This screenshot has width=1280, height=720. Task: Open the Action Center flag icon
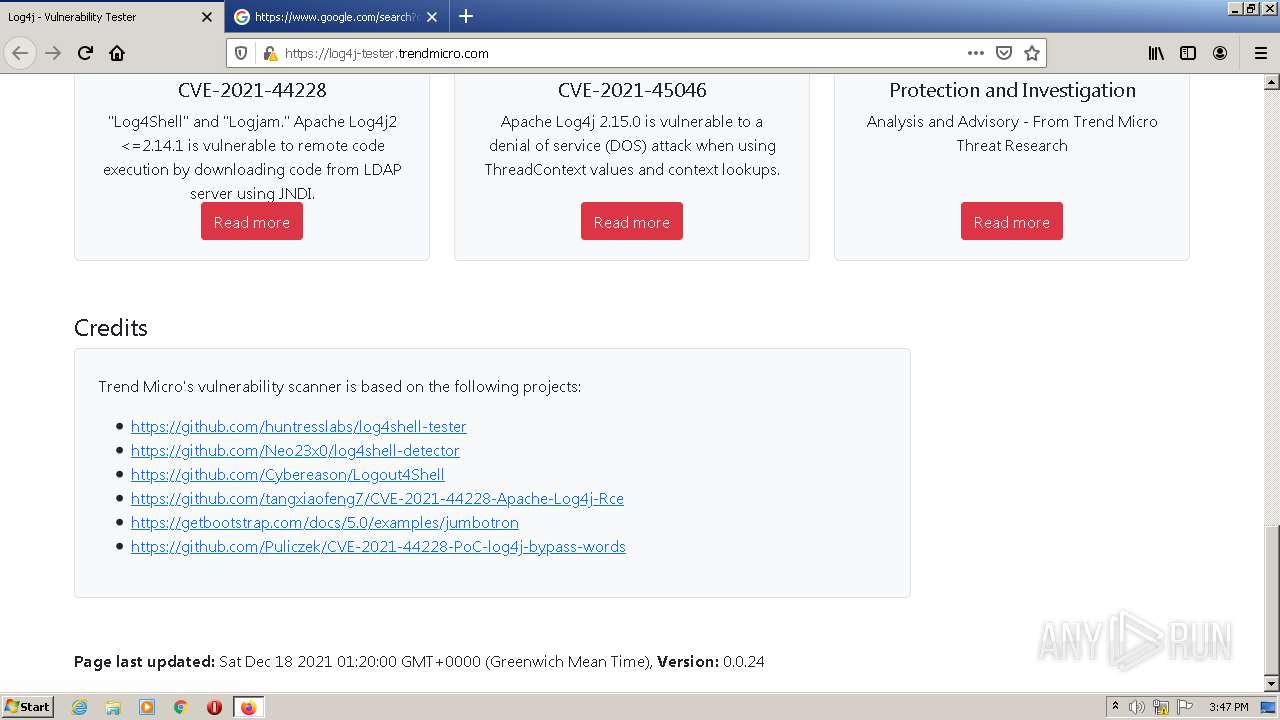1185,707
